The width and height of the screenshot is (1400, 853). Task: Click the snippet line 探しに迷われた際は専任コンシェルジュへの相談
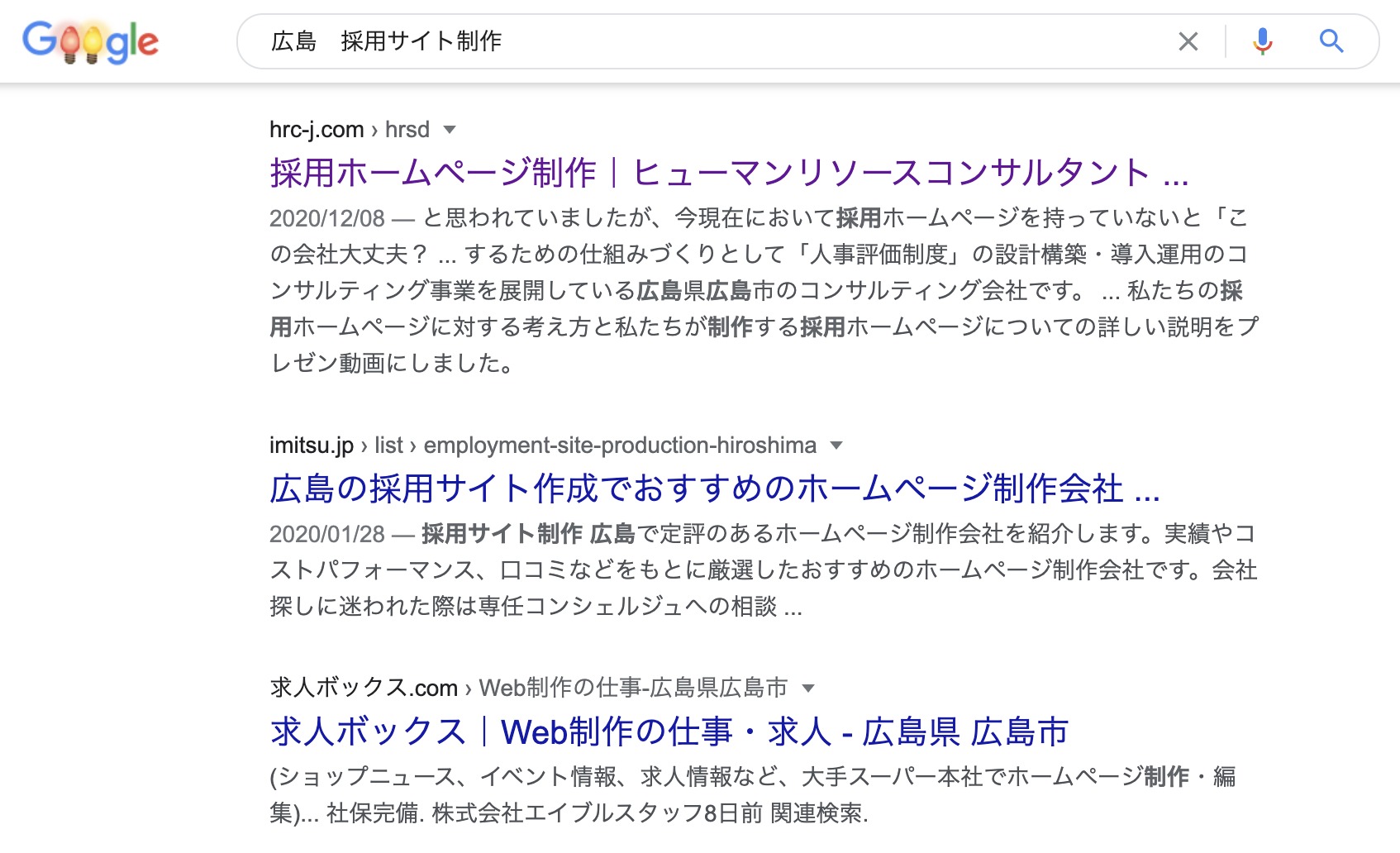[x=536, y=607]
